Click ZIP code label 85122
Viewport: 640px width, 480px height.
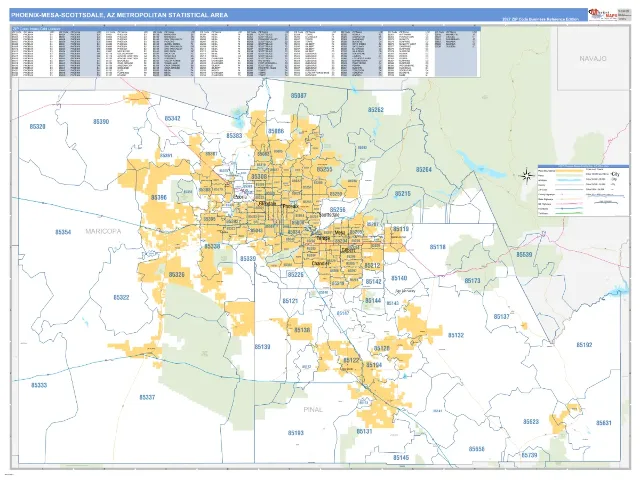click(351, 360)
